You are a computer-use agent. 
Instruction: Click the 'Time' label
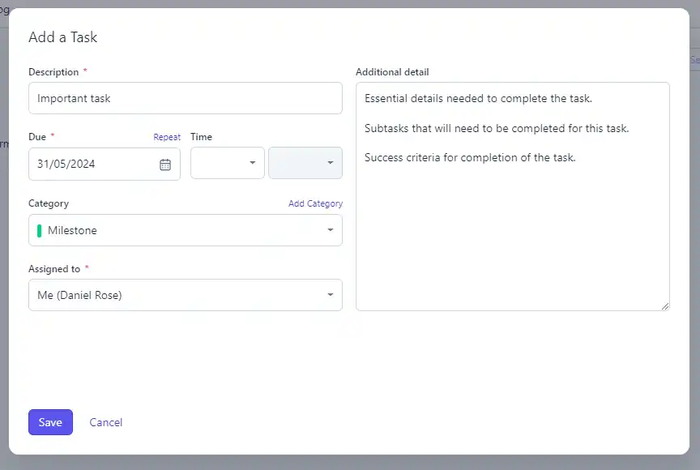tap(201, 137)
